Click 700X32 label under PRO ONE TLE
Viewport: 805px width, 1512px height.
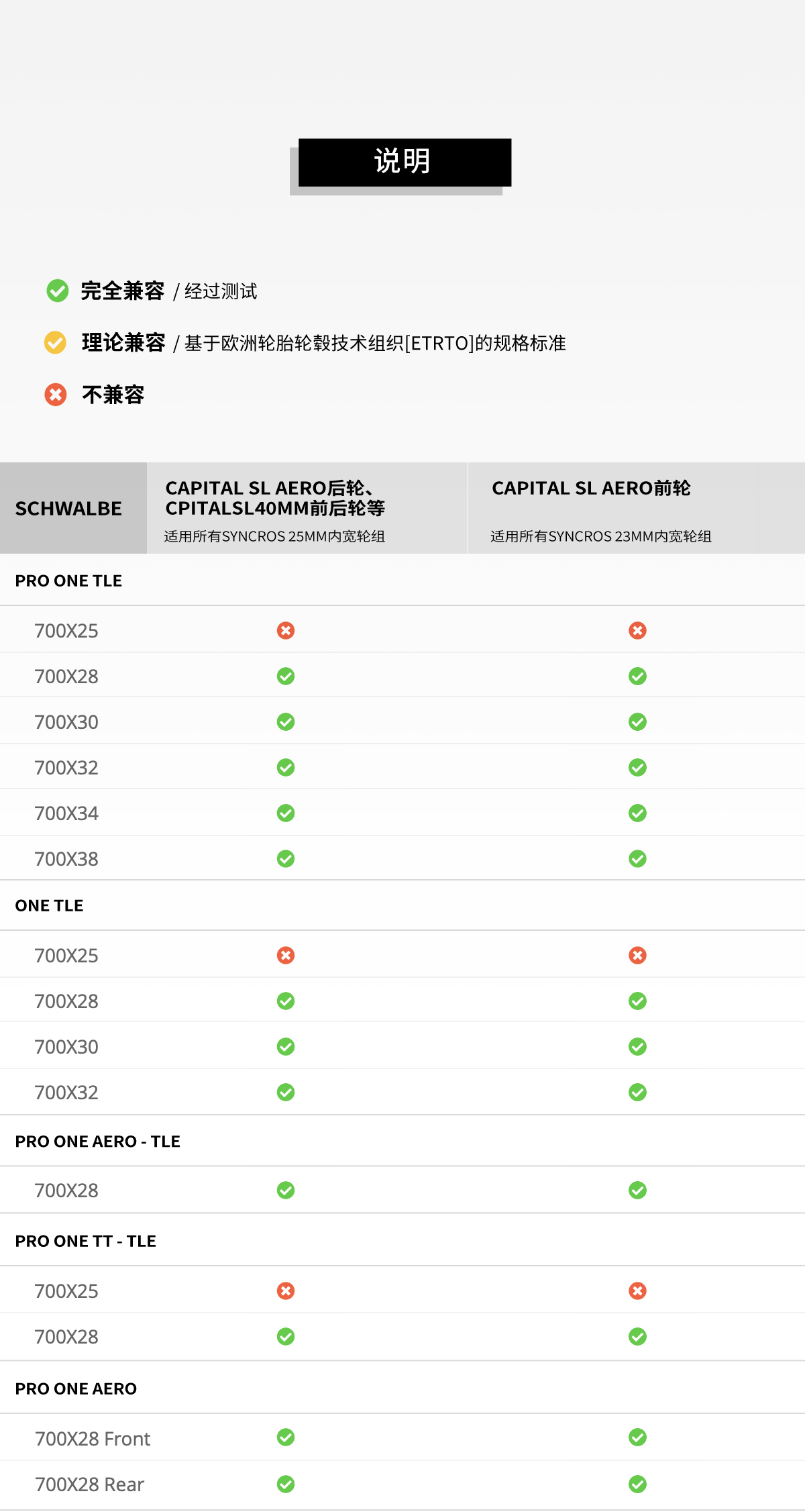66,768
